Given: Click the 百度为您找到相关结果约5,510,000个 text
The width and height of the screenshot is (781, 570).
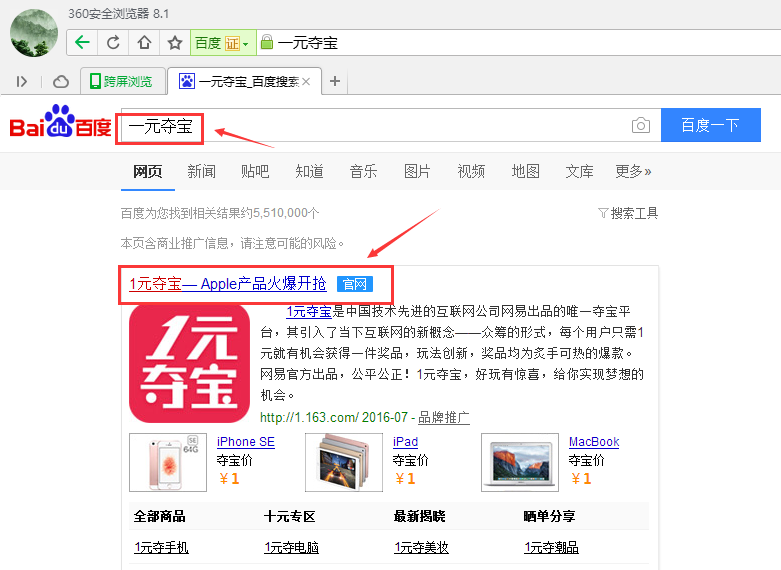Looking at the screenshot, I should 220,213.
